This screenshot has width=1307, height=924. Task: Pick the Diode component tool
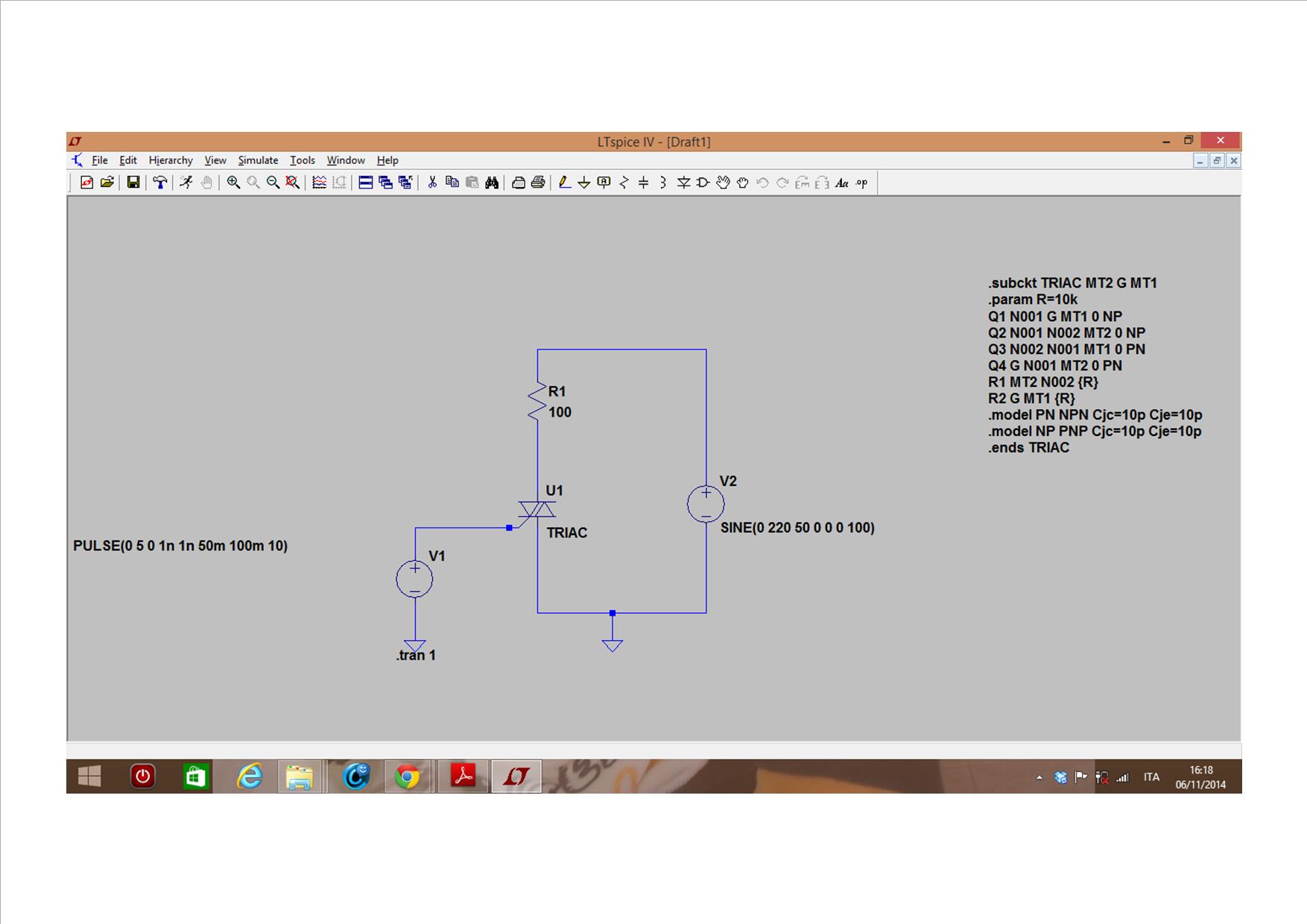tap(683, 183)
